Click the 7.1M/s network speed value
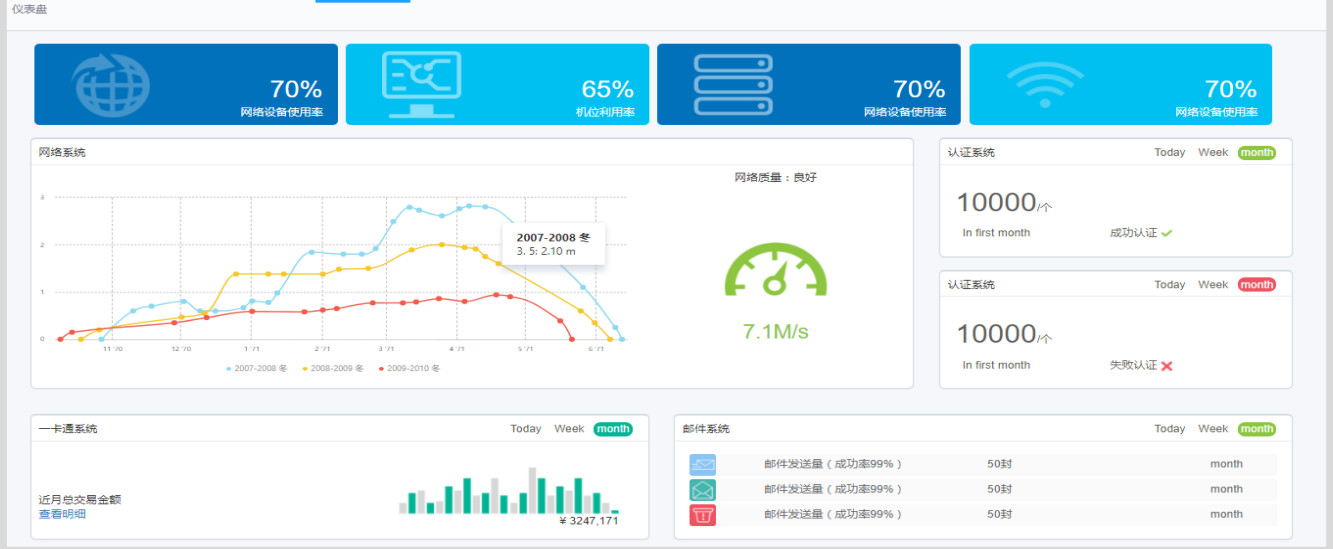 [775, 332]
